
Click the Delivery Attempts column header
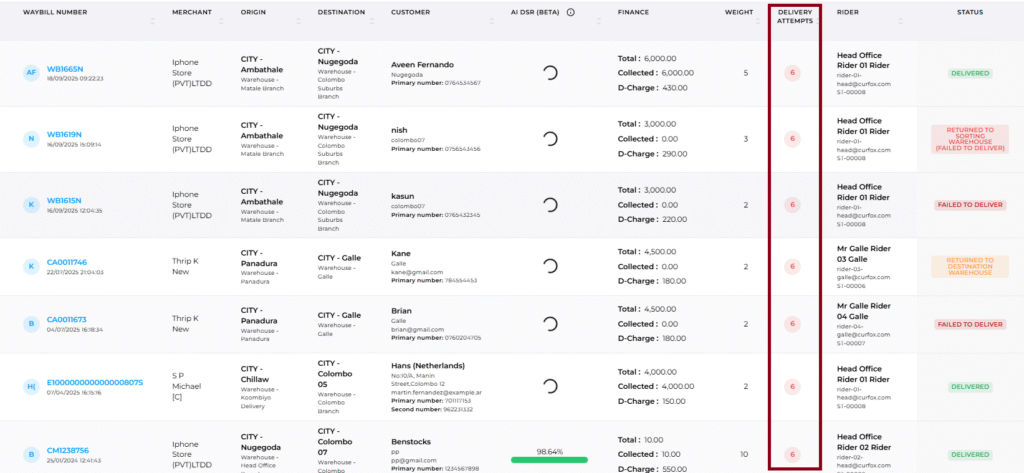pyautogui.click(x=795, y=16)
